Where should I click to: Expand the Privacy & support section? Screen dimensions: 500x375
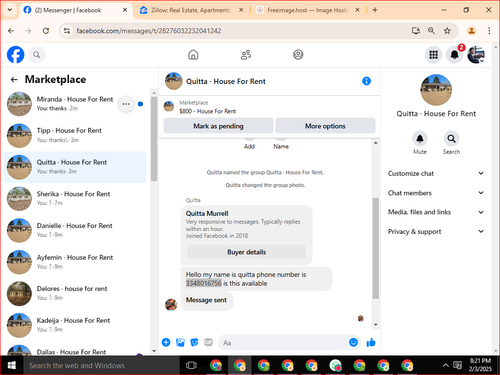point(436,231)
